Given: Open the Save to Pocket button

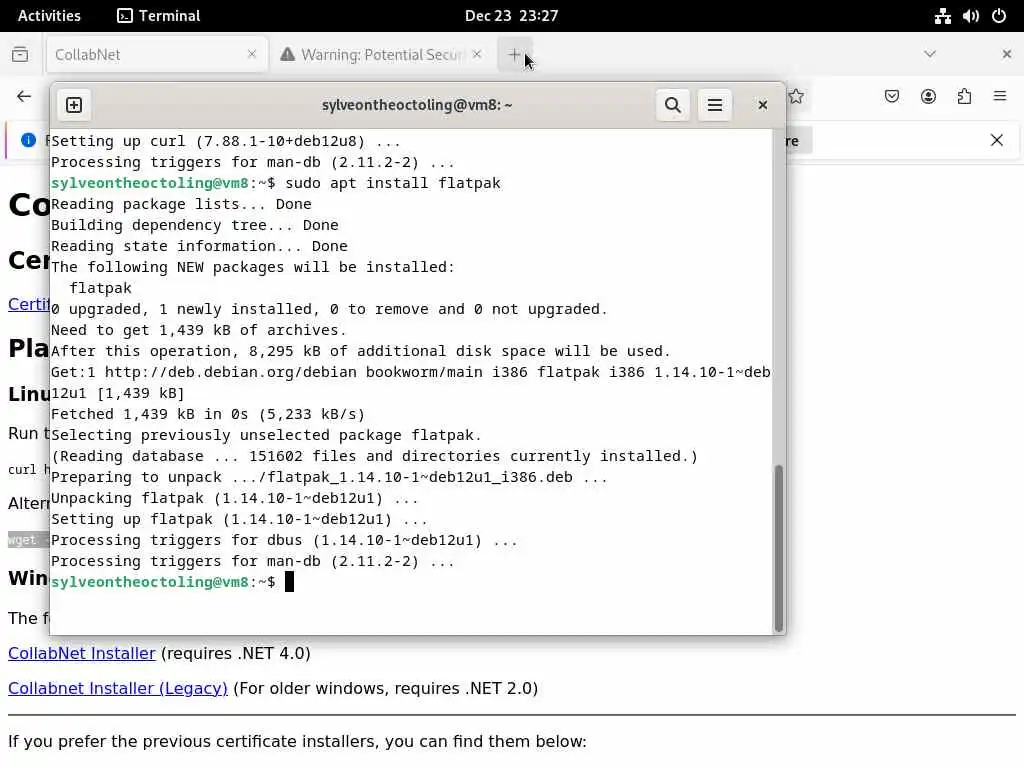Looking at the screenshot, I should [891, 97].
